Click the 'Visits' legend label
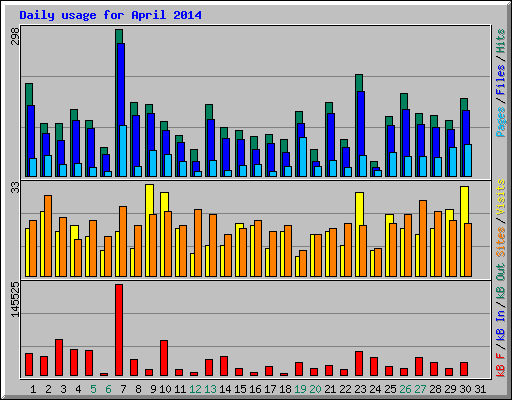The width and height of the screenshot is (512, 400). [500, 197]
